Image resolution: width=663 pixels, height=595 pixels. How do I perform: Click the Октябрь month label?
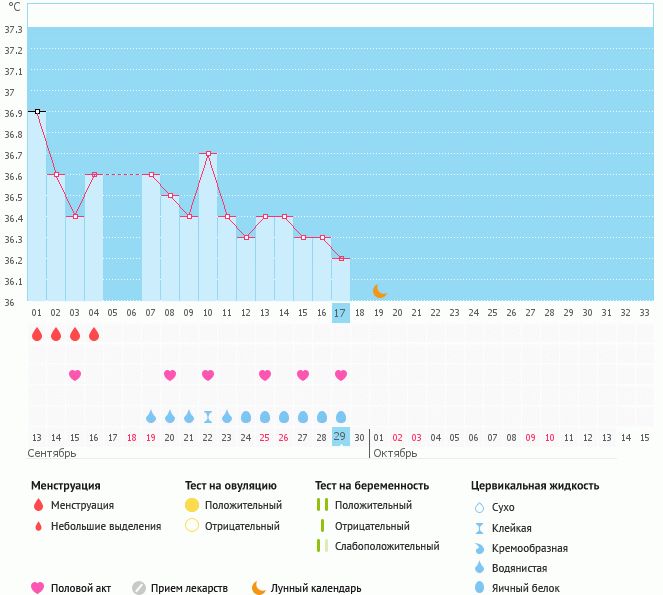click(394, 453)
